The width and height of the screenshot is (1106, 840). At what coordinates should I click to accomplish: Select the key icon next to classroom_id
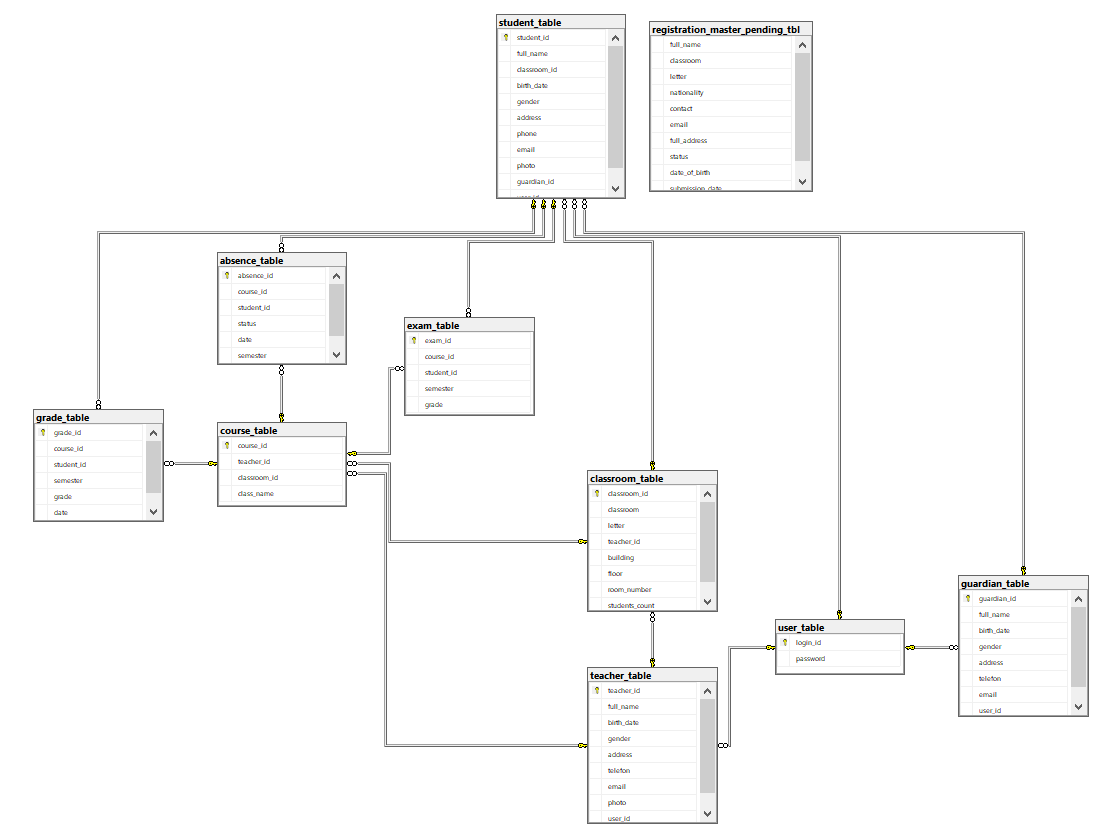[595, 493]
